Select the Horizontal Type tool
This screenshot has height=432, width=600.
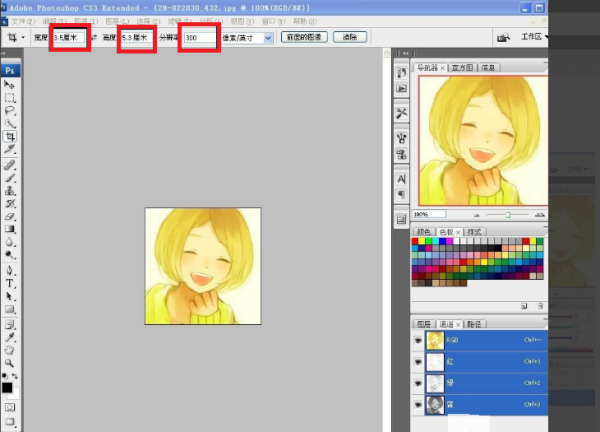pyautogui.click(x=10, y=284)
